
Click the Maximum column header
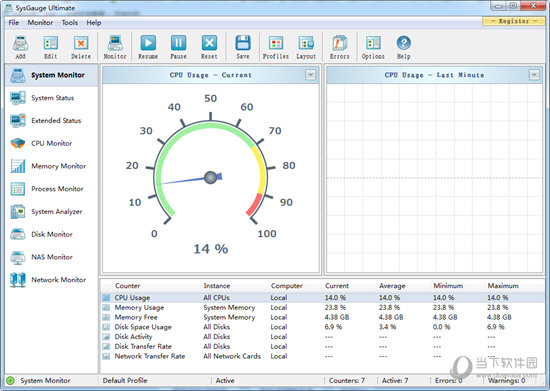click(503, 286)
